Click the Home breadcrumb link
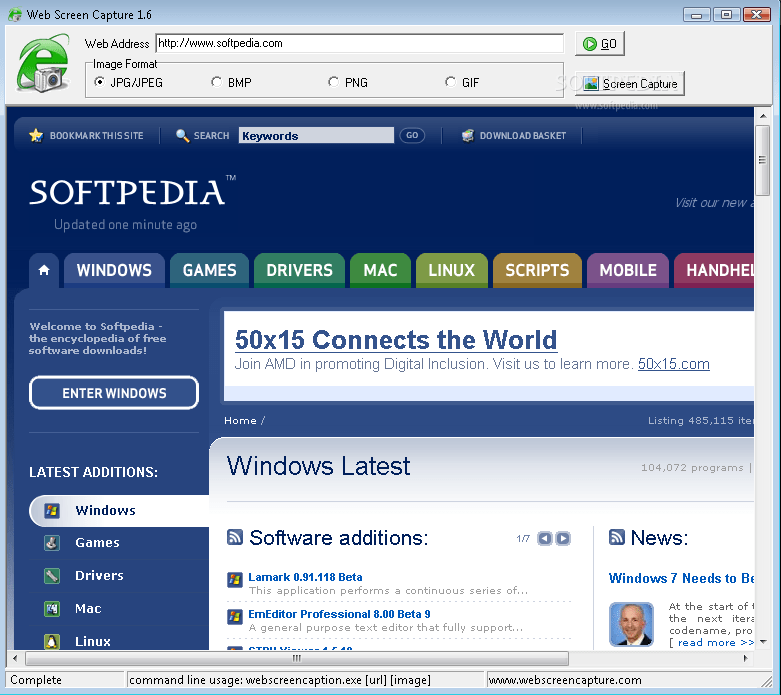 pyautogui.click(x=240, y=420)
